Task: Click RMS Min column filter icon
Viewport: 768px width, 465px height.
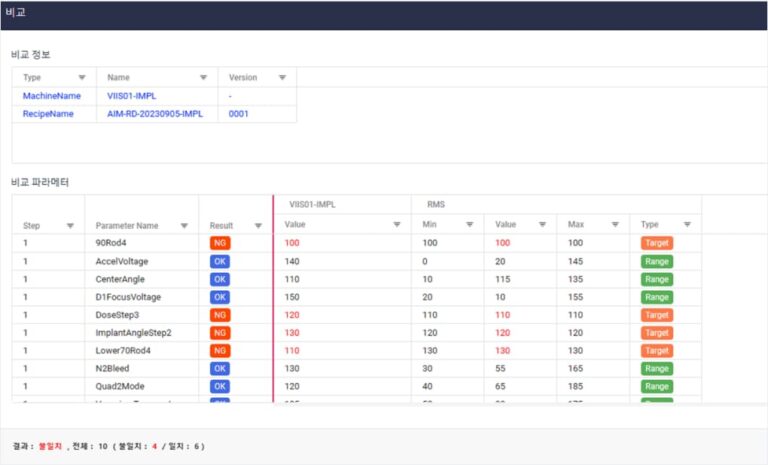Action: coord(469,225)
